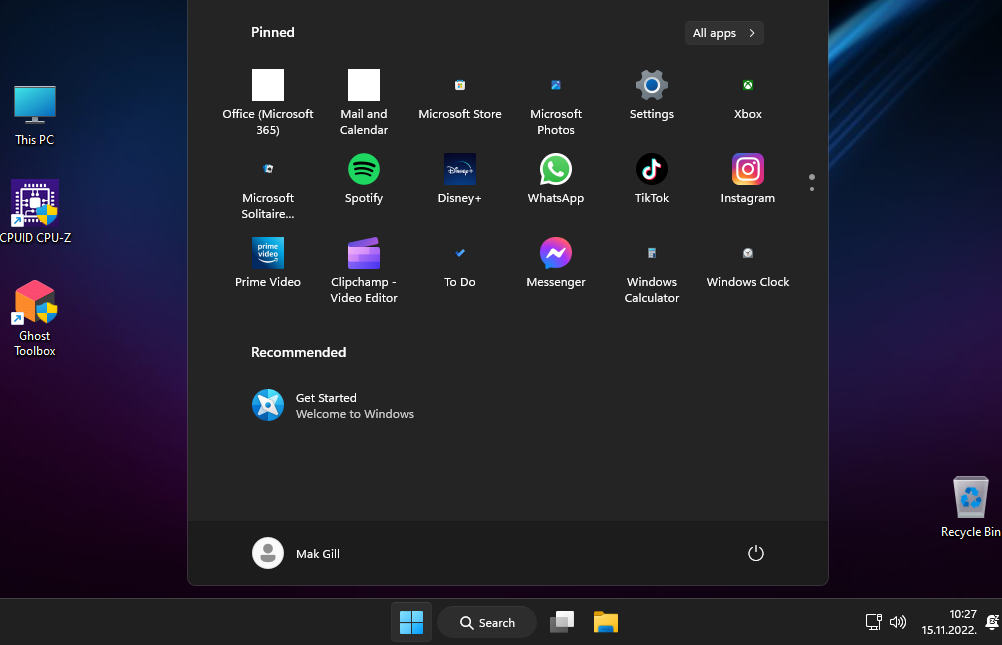This screenshot has height=645, width=1002.
Task: Open Microsoft Photos app
Action: (555, 102)
